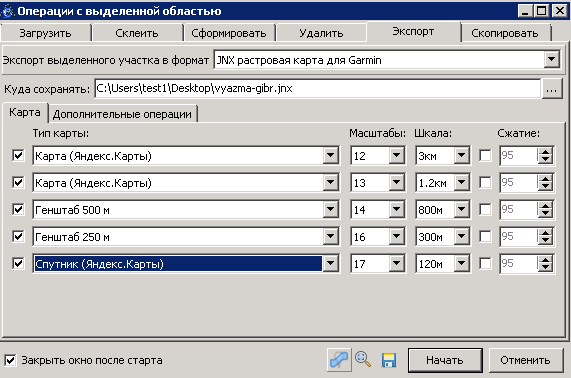Enable compression checkbox in the 120м row

(x=485, y=263)
